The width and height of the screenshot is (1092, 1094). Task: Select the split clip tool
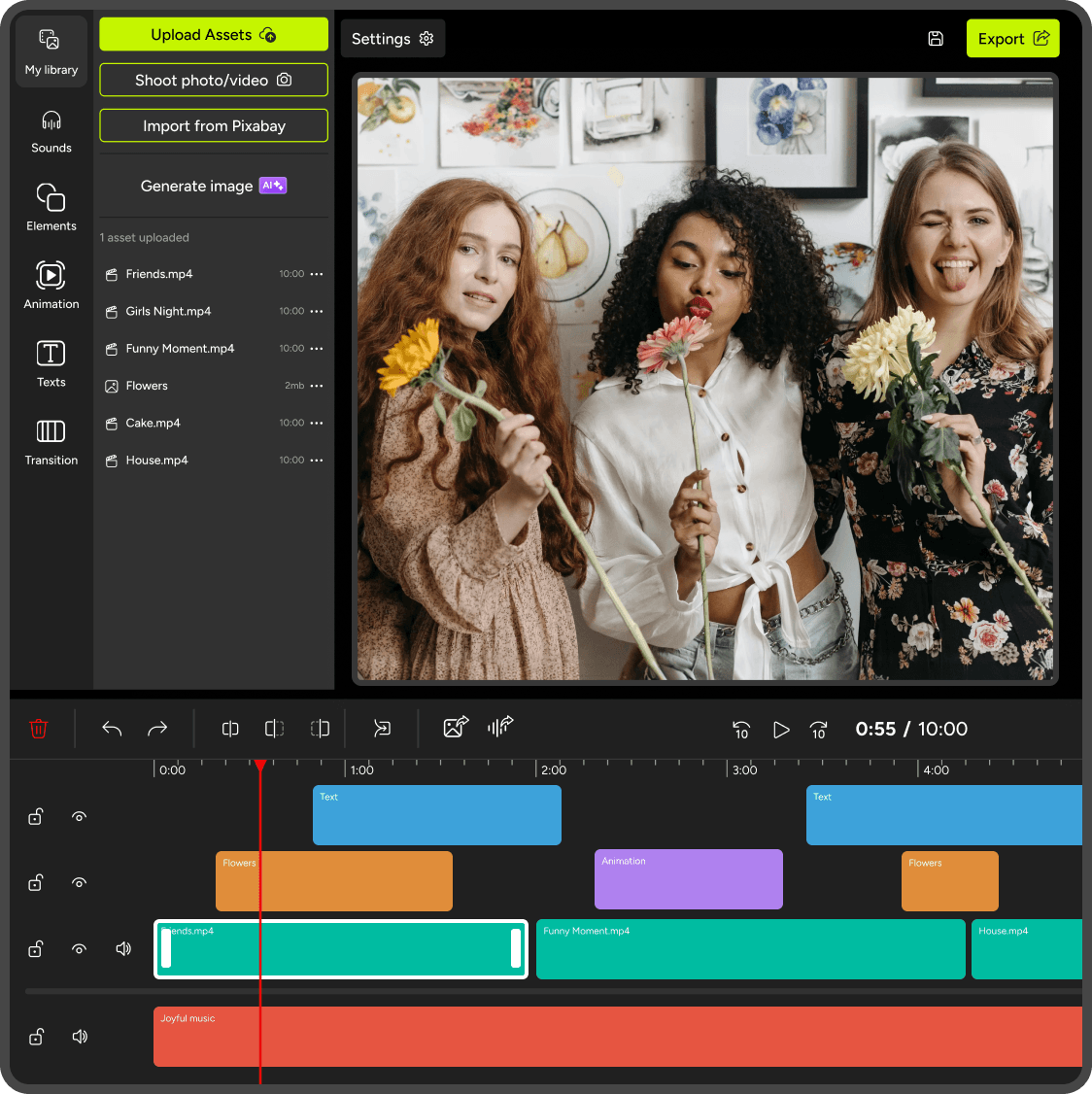click(230, 729)
